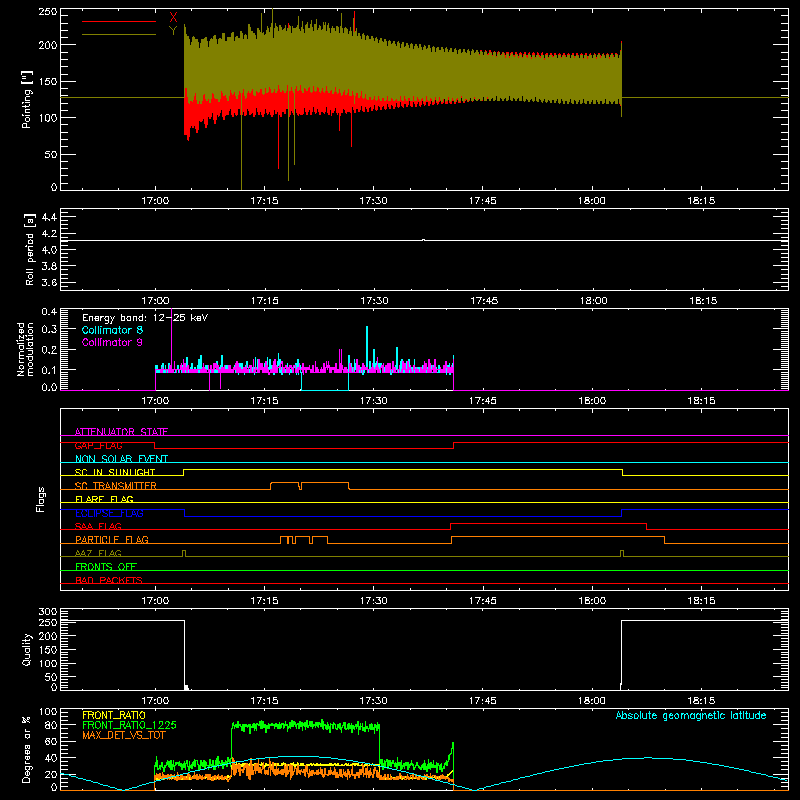This screenshot has height=800, width=800.
Task: Click 17:30 tick under the Pointing plot
Action: (373, 201)
